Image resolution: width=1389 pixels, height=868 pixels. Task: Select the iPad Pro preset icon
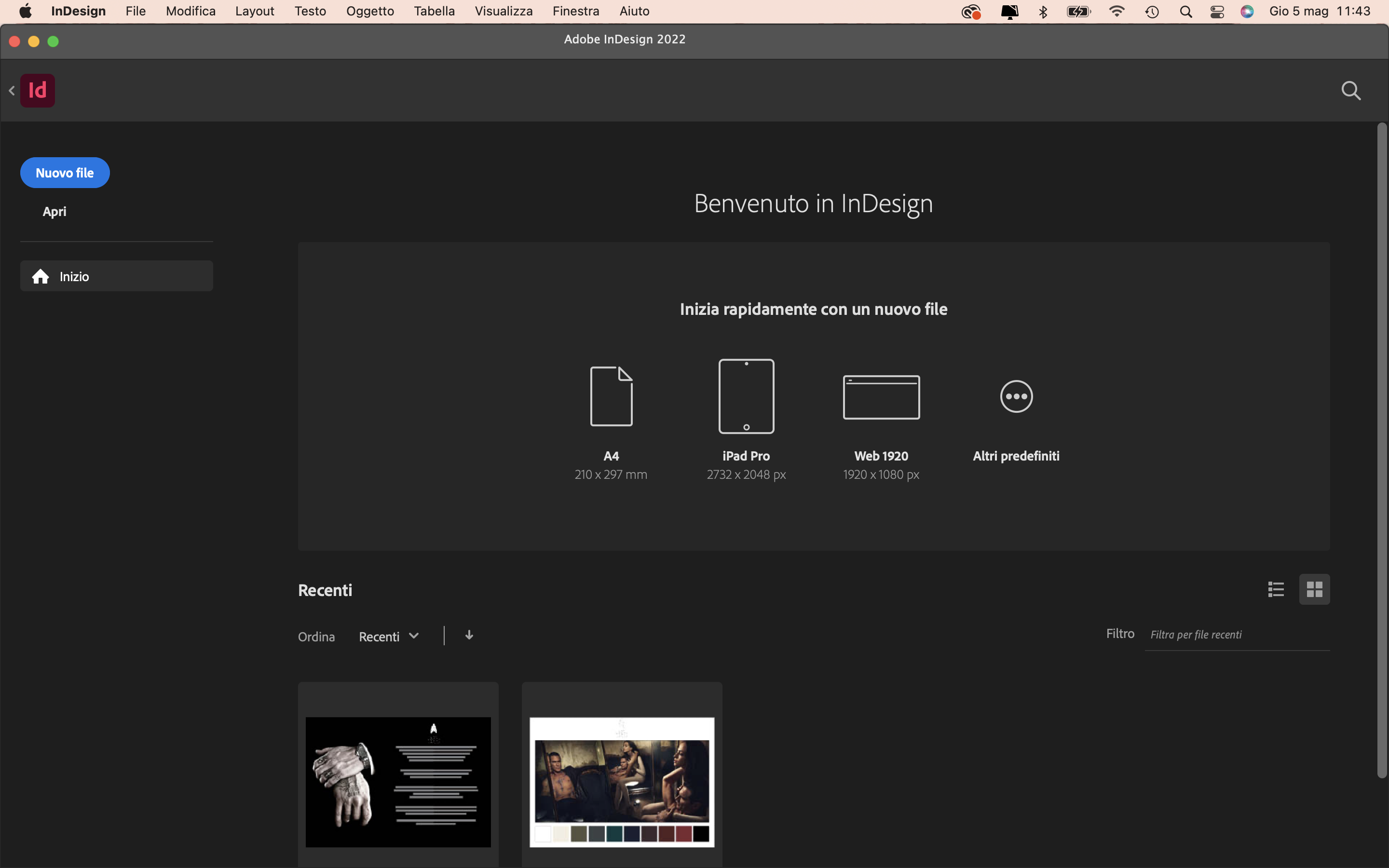(746, 396)
